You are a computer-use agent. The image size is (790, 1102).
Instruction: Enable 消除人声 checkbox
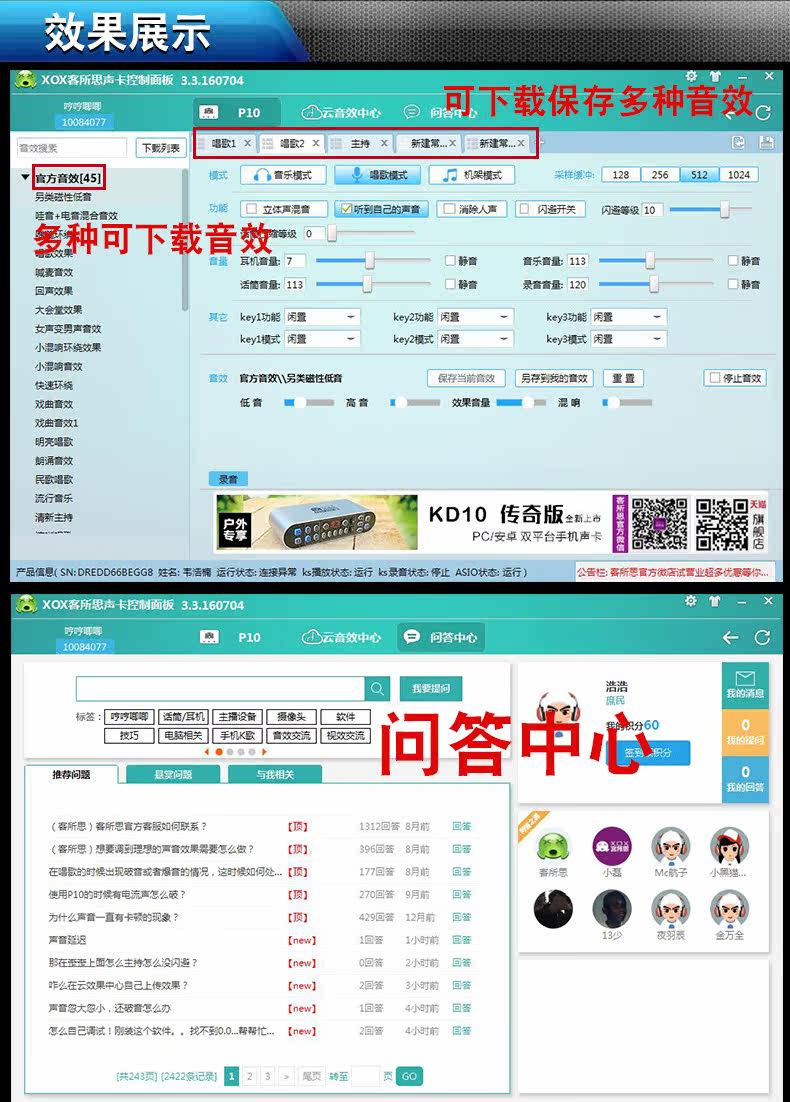coord(449,209)
